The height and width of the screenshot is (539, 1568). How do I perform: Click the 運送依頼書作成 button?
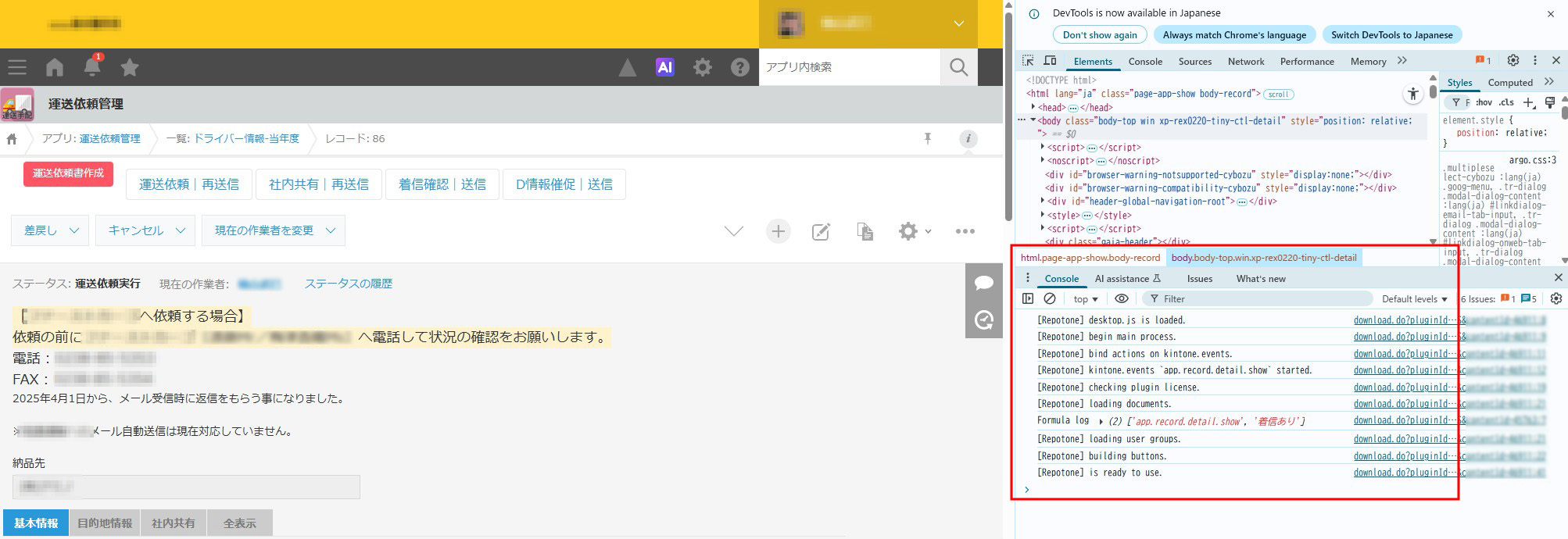(x=68, y=173)
